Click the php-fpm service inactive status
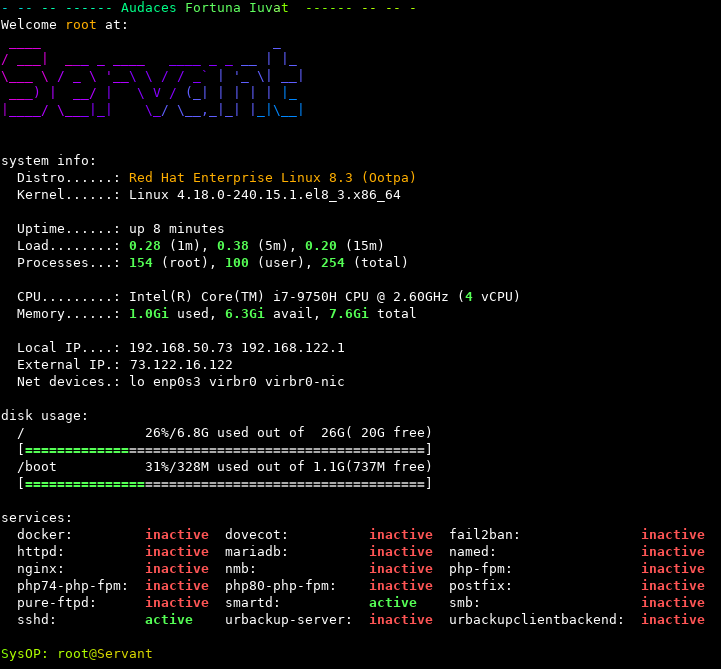The image size is (721, 669). point(673,569)
